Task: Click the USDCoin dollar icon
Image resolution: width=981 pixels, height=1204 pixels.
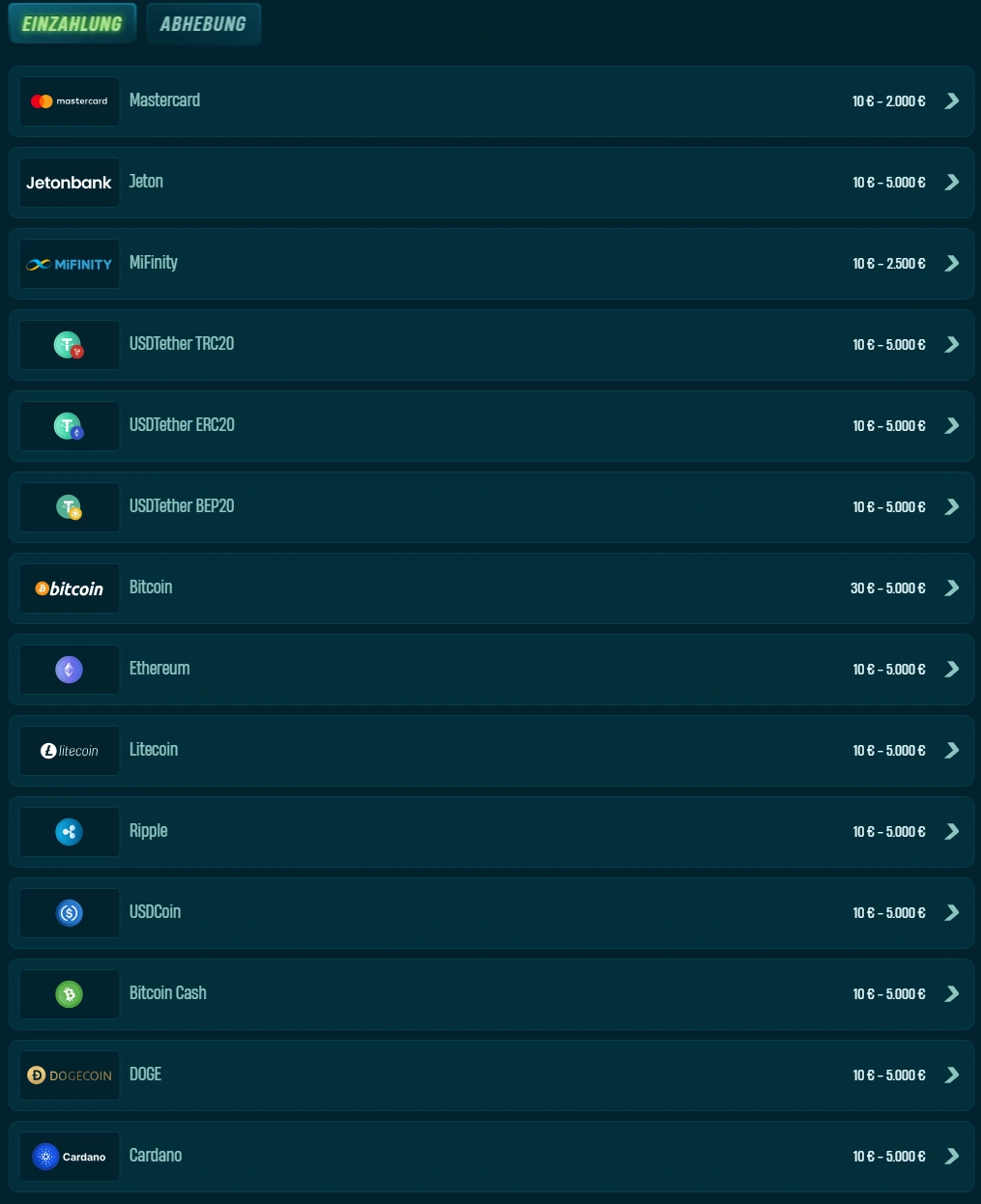Action: [70, 913]
